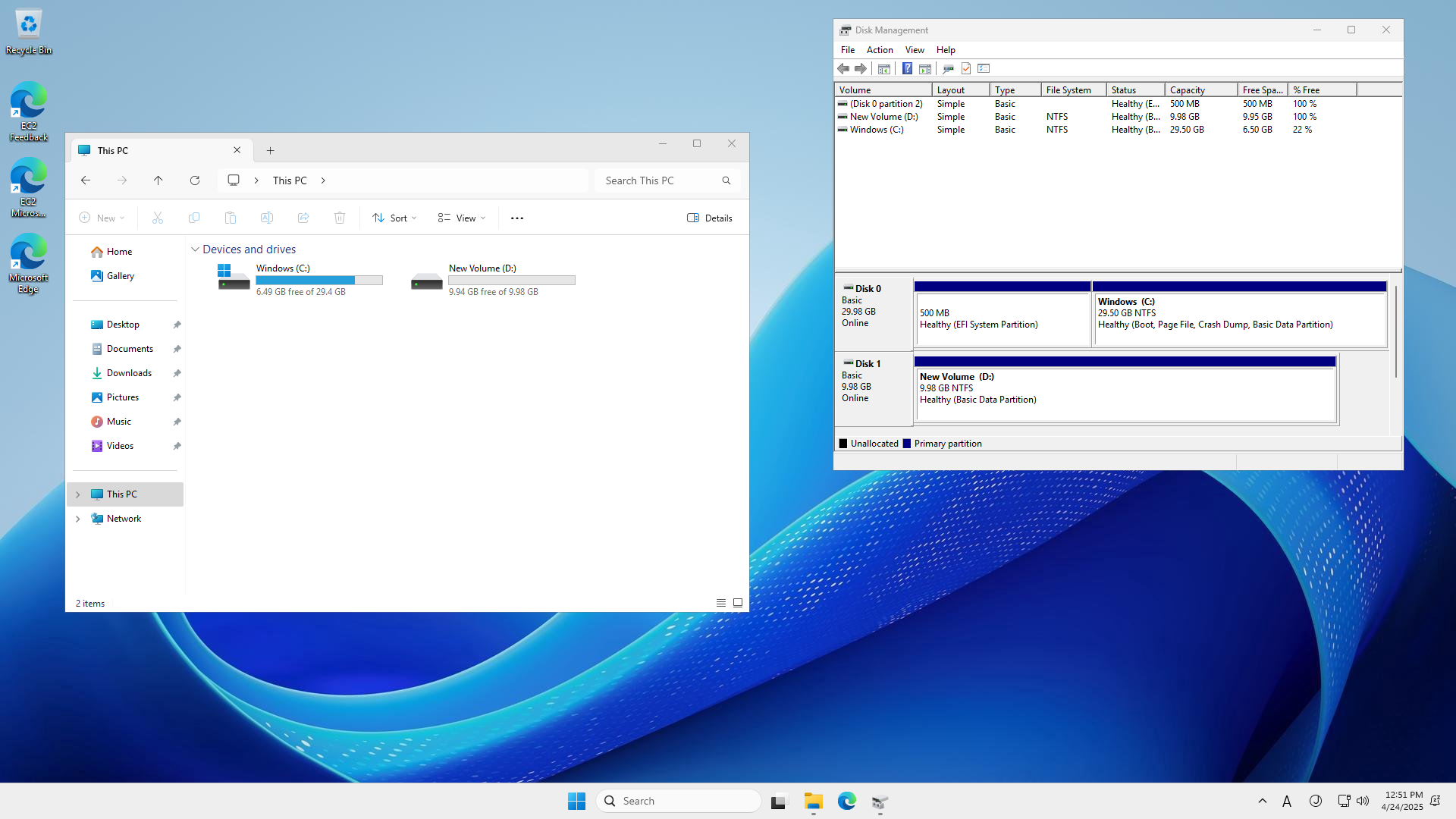Screen dimensions: 1456x819
Task: Select Disk 0 label in graphical view
Action: (x=874, y=312)
